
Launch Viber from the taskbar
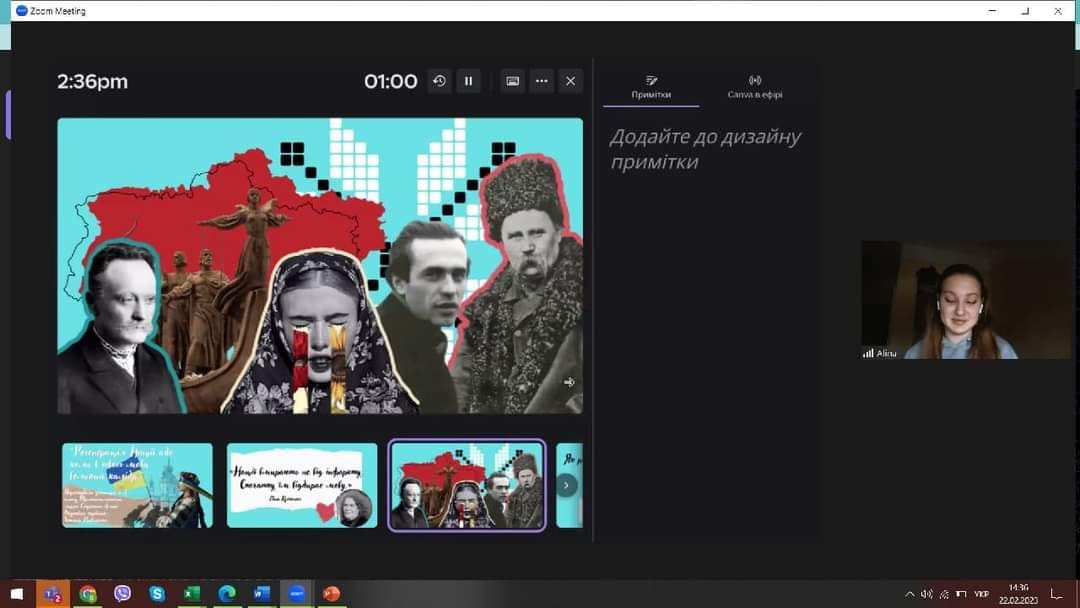[x=123, y=594]
